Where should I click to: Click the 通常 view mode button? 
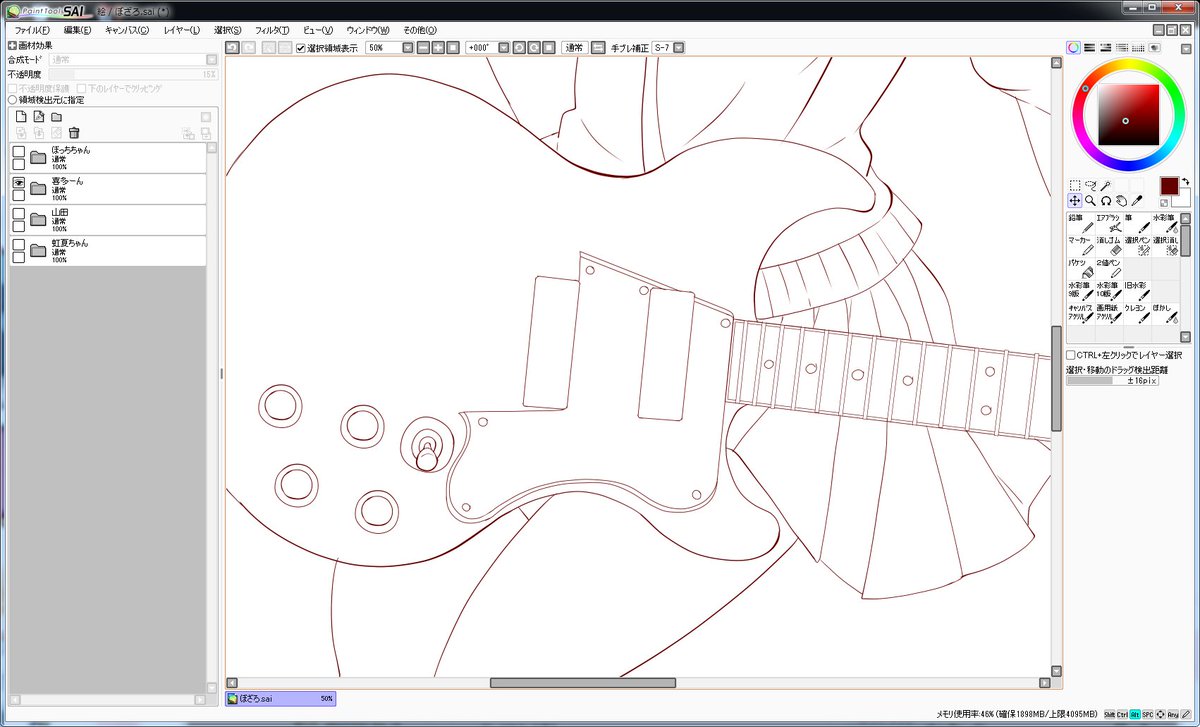tap(573, 47)
